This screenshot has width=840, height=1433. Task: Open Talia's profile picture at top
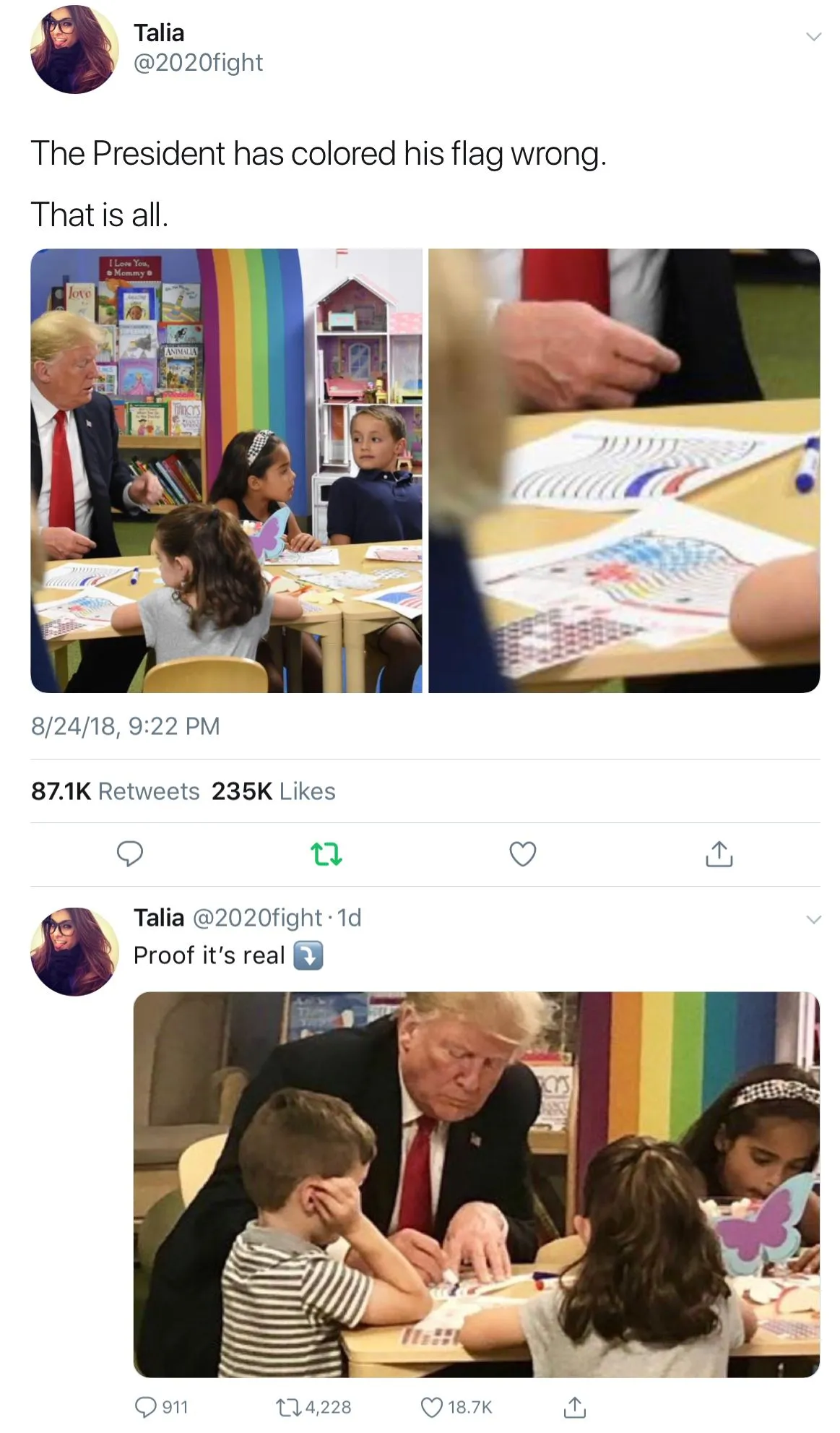click(74, 49)
